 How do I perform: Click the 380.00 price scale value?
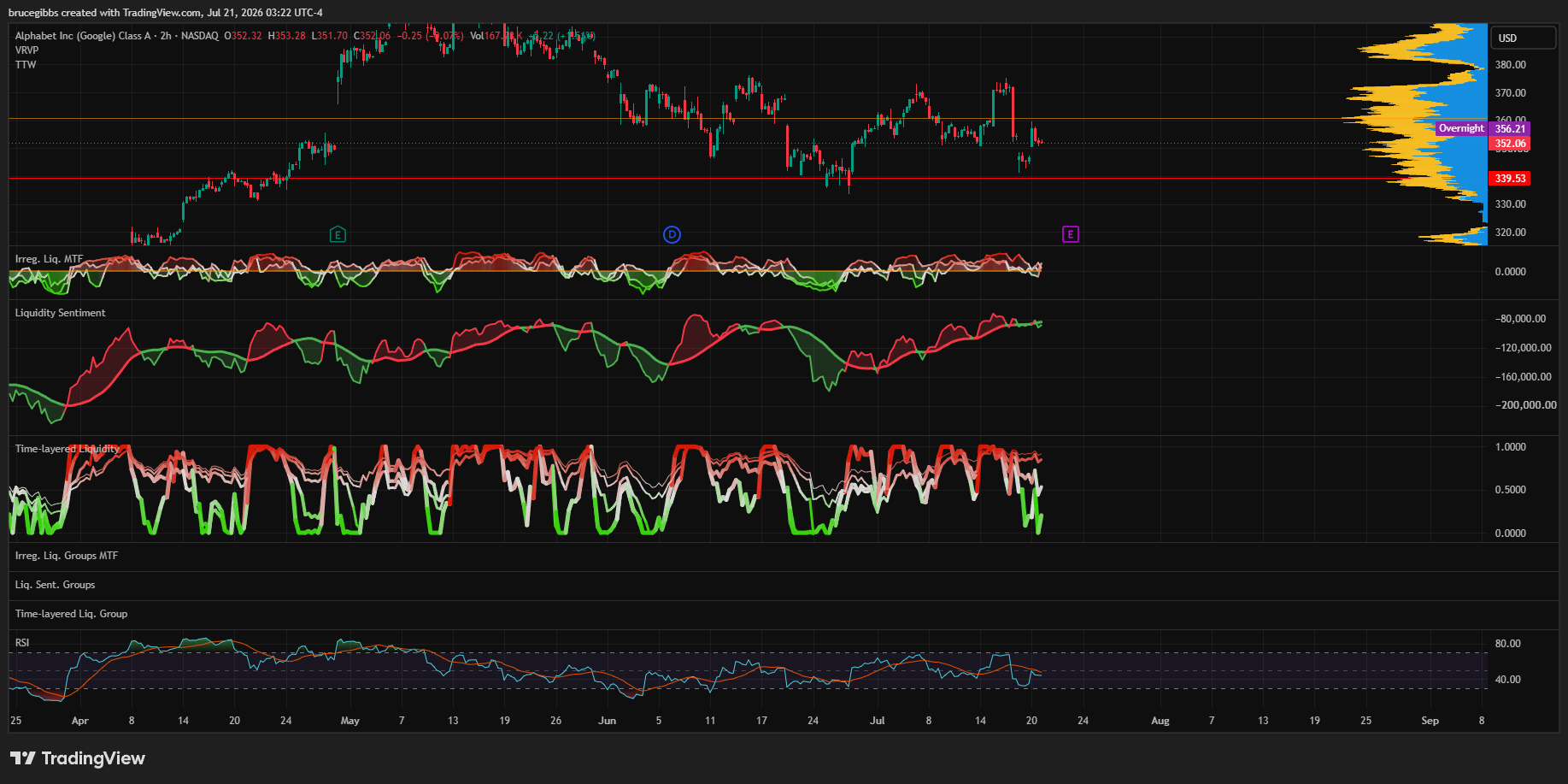pos(1511,65)
